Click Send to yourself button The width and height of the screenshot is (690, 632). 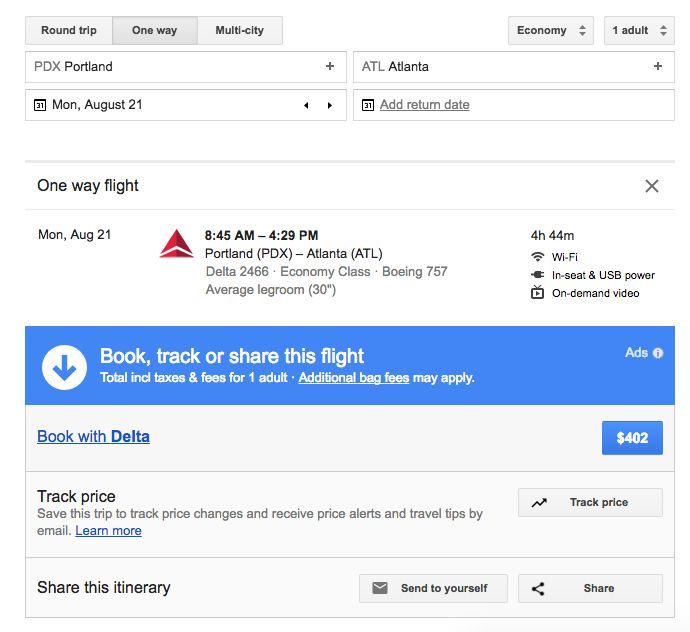click(x=433, y=588)
